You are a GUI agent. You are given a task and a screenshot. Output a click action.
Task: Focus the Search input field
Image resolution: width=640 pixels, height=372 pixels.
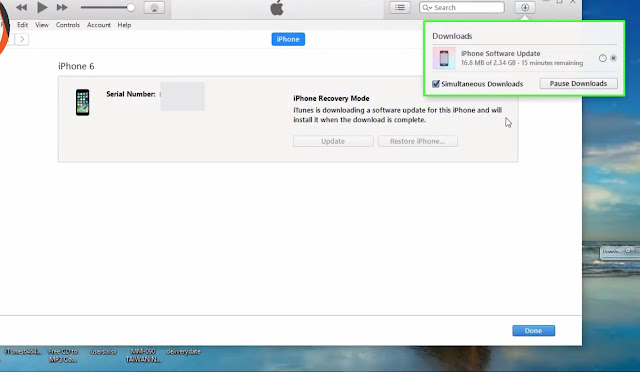click(462, 7)
